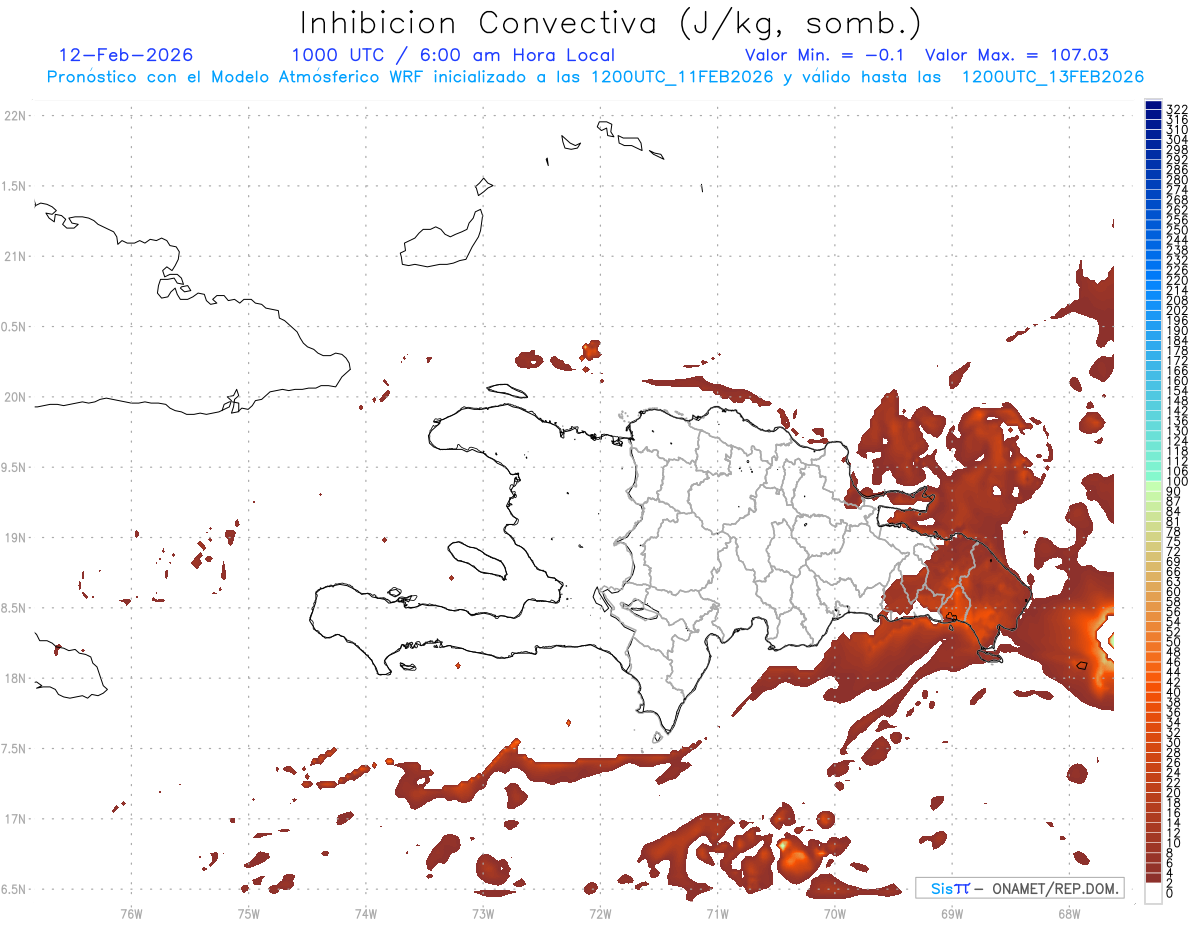
Task: Click the "SisTT - ONAMET/REP.DOM." credit box
Action: 1019,888
